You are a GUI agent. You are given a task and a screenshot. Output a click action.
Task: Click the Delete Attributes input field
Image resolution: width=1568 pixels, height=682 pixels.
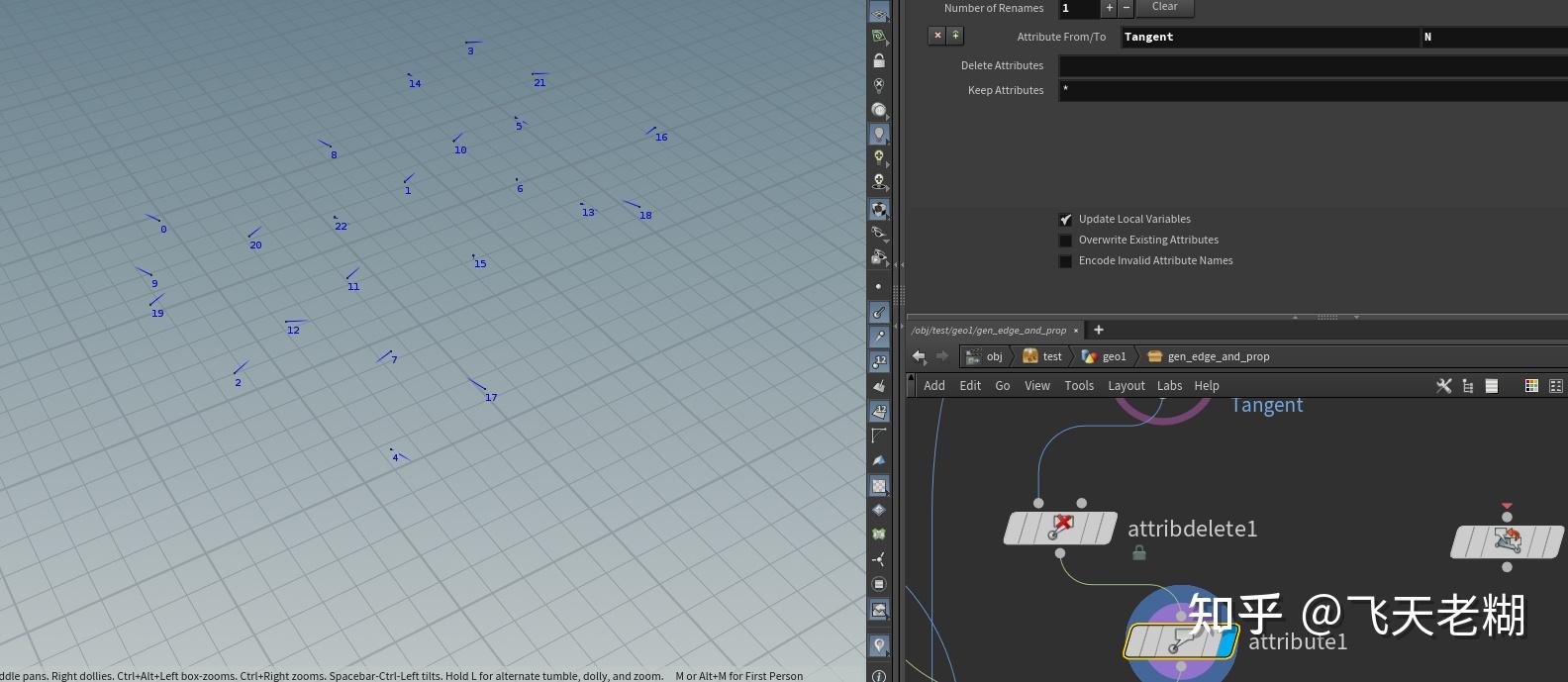coord(1314,65)
